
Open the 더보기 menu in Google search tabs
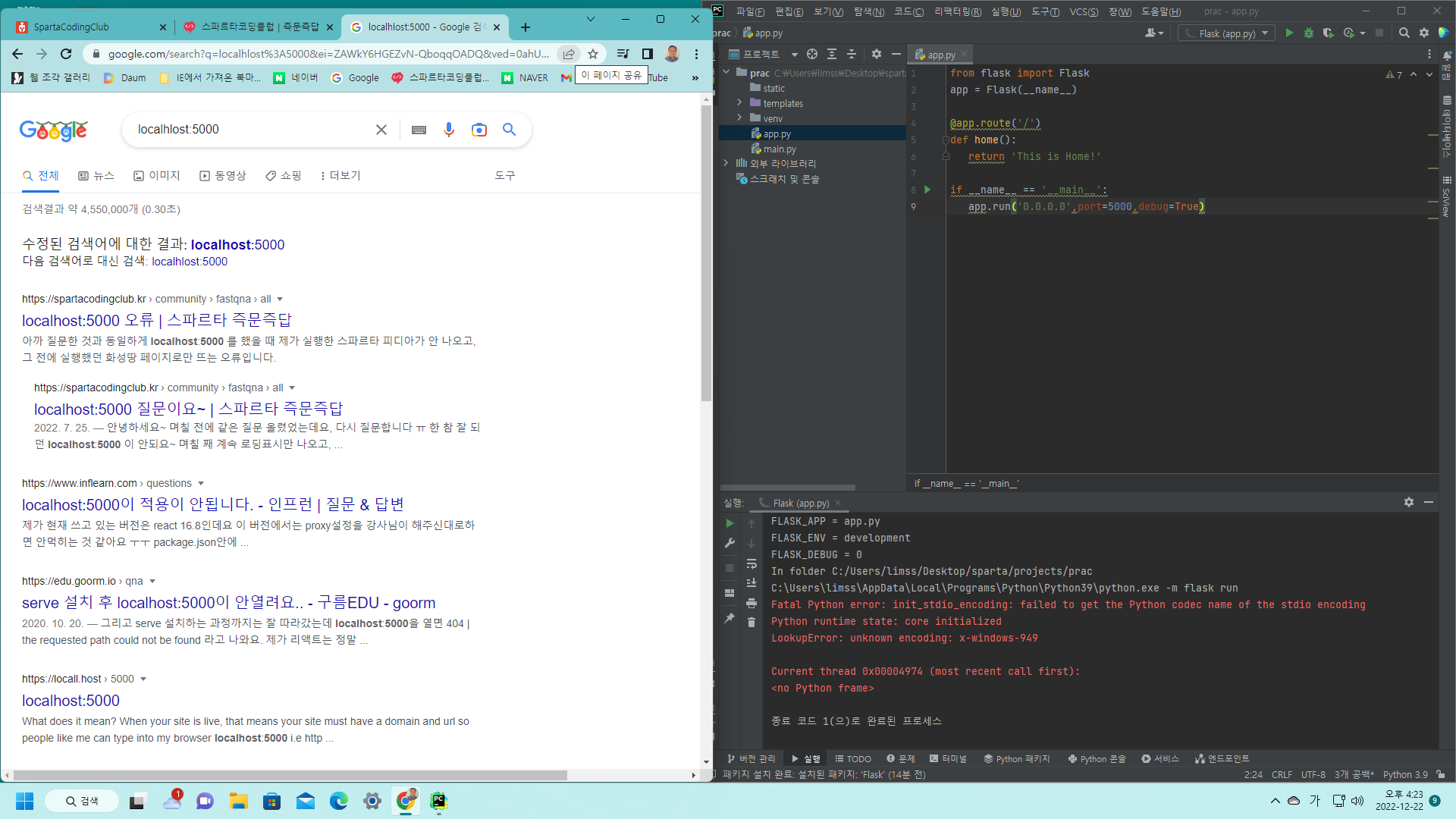click(340, 176)
